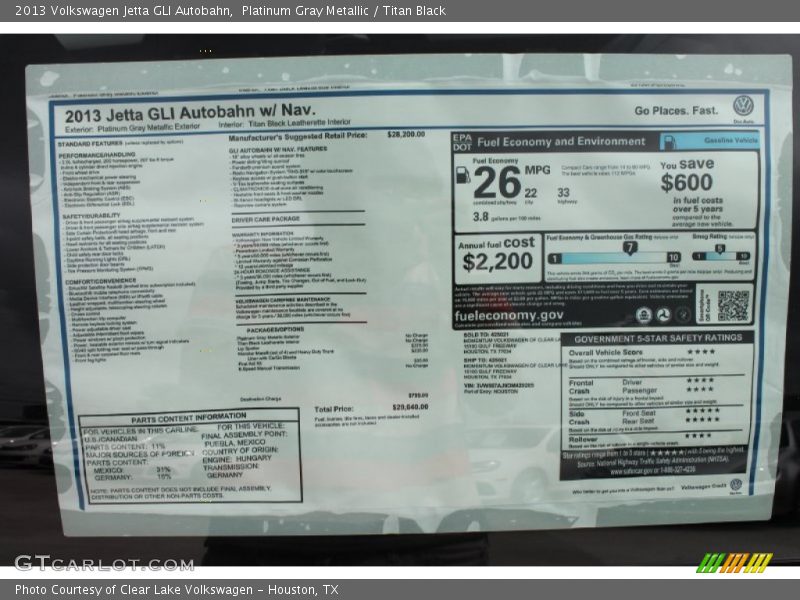Click the 'Manufacturer's Suggested Retail Price:' label
The image size is (800, 600).
tap(298, 136)
